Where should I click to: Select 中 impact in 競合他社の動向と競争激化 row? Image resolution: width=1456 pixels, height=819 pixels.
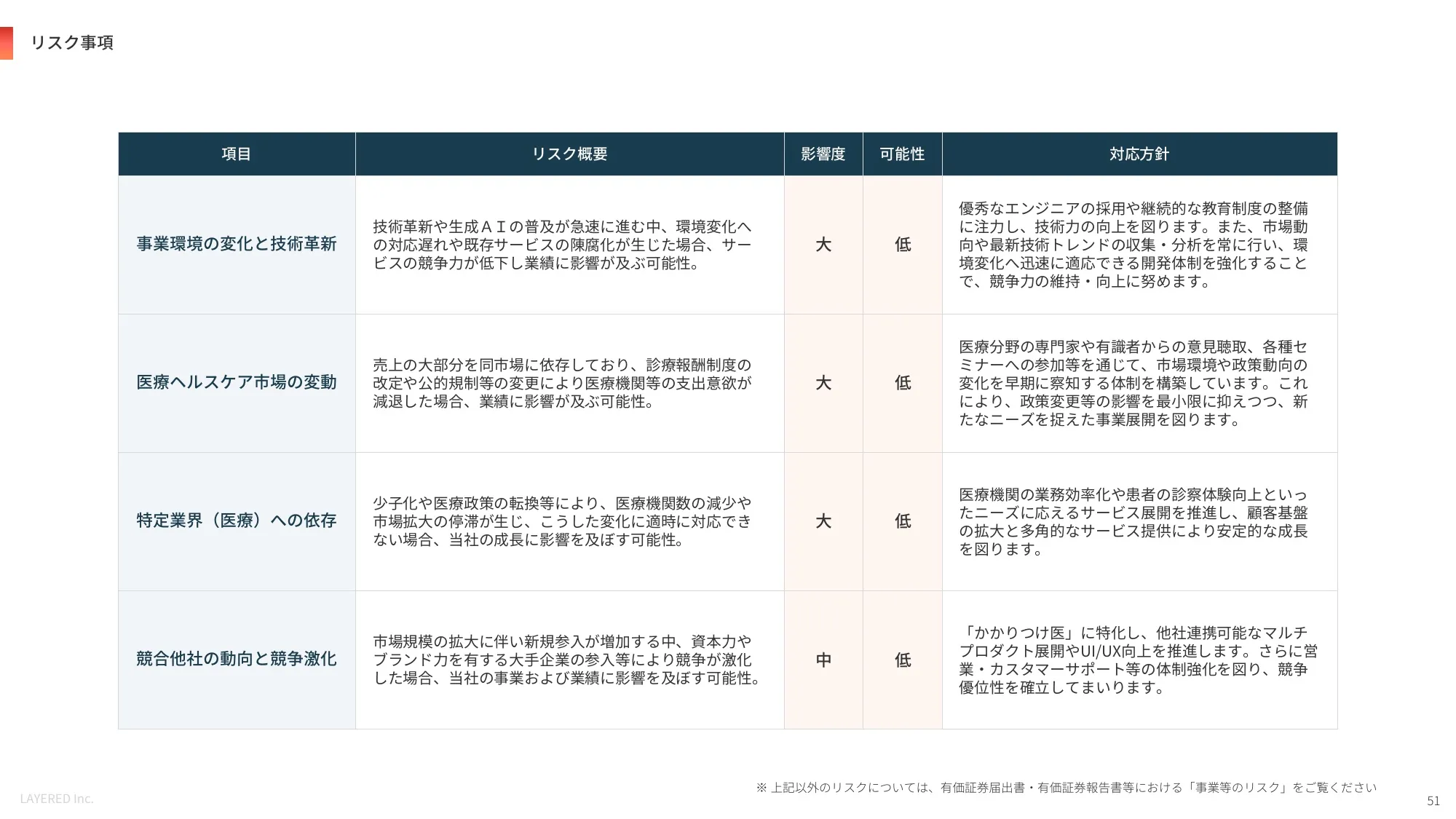pos(823,660)
